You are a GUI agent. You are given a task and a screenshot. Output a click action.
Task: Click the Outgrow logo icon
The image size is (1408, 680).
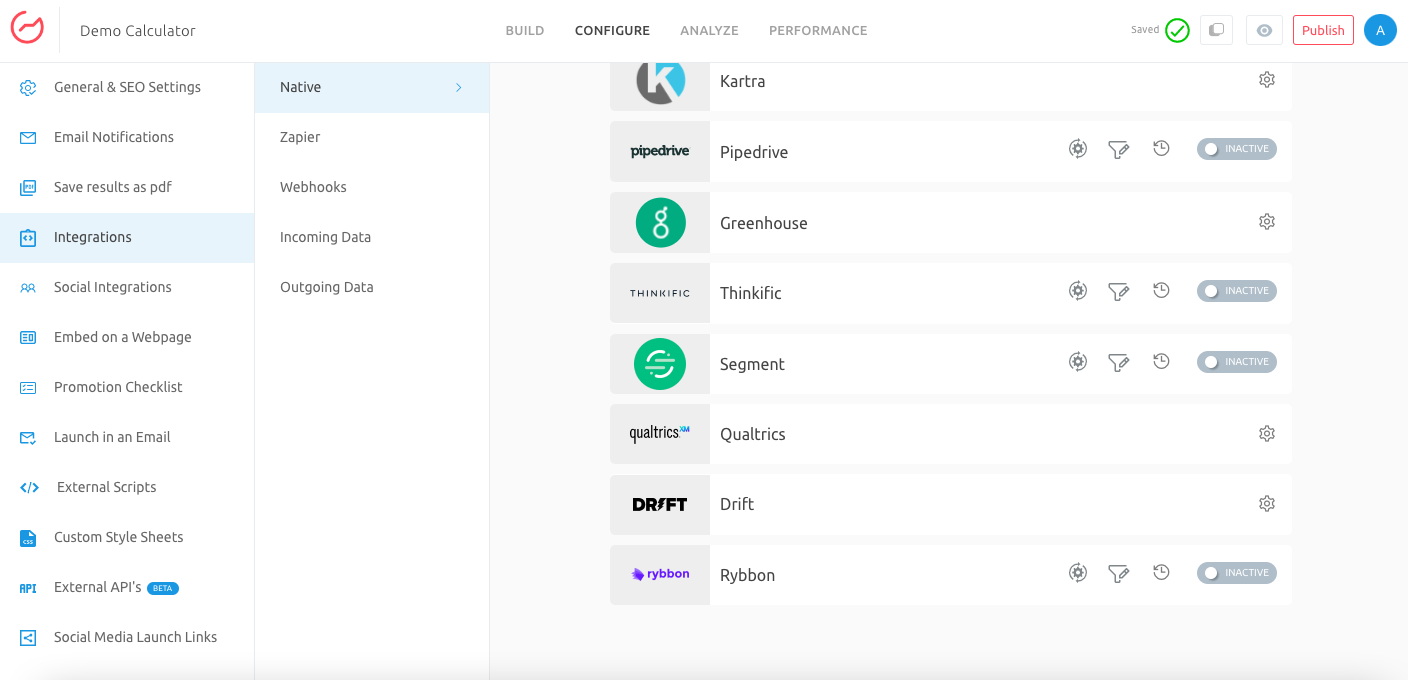click(27, 29)
